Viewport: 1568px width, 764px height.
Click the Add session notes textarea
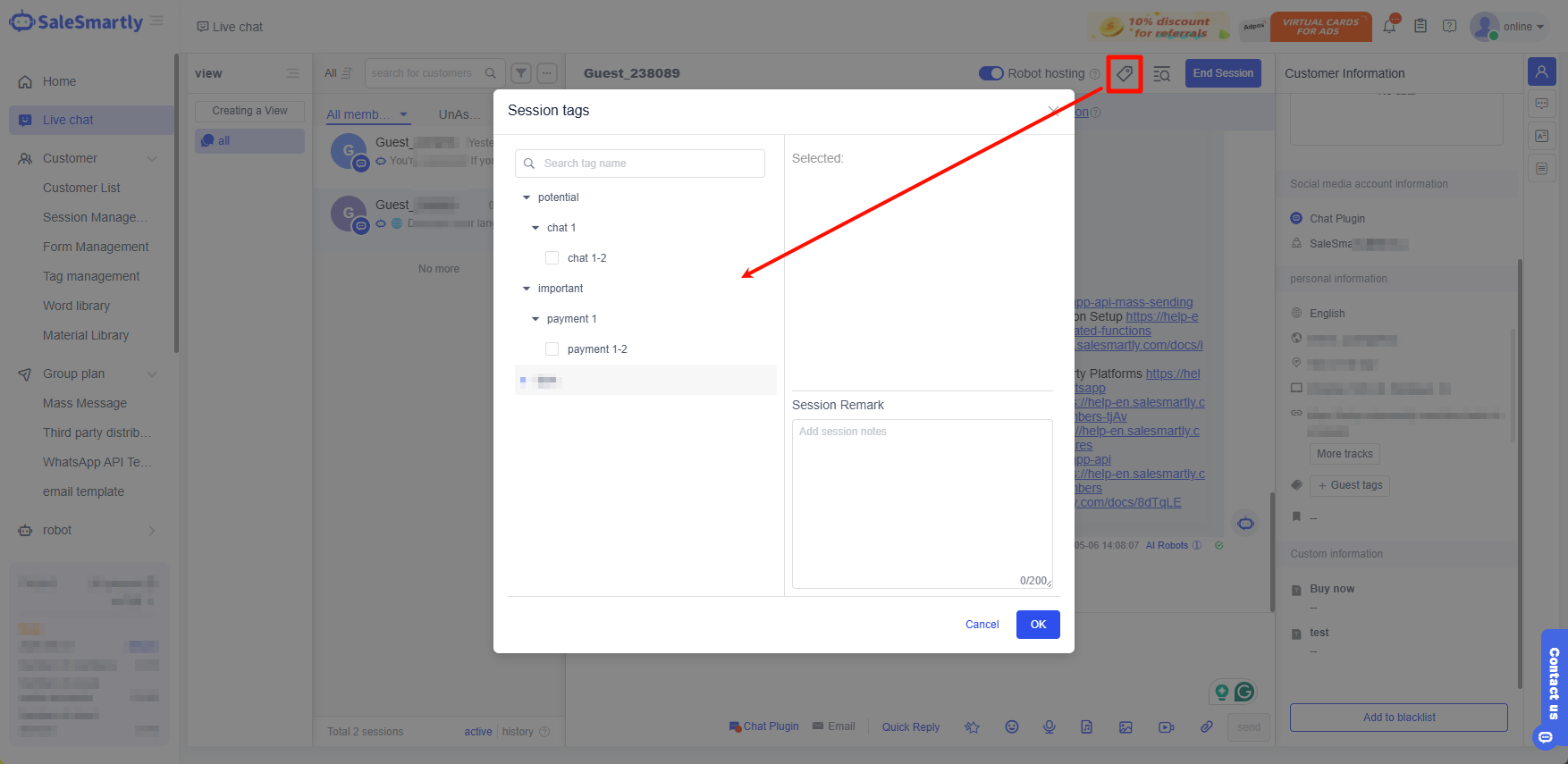(x=922, y=500)
